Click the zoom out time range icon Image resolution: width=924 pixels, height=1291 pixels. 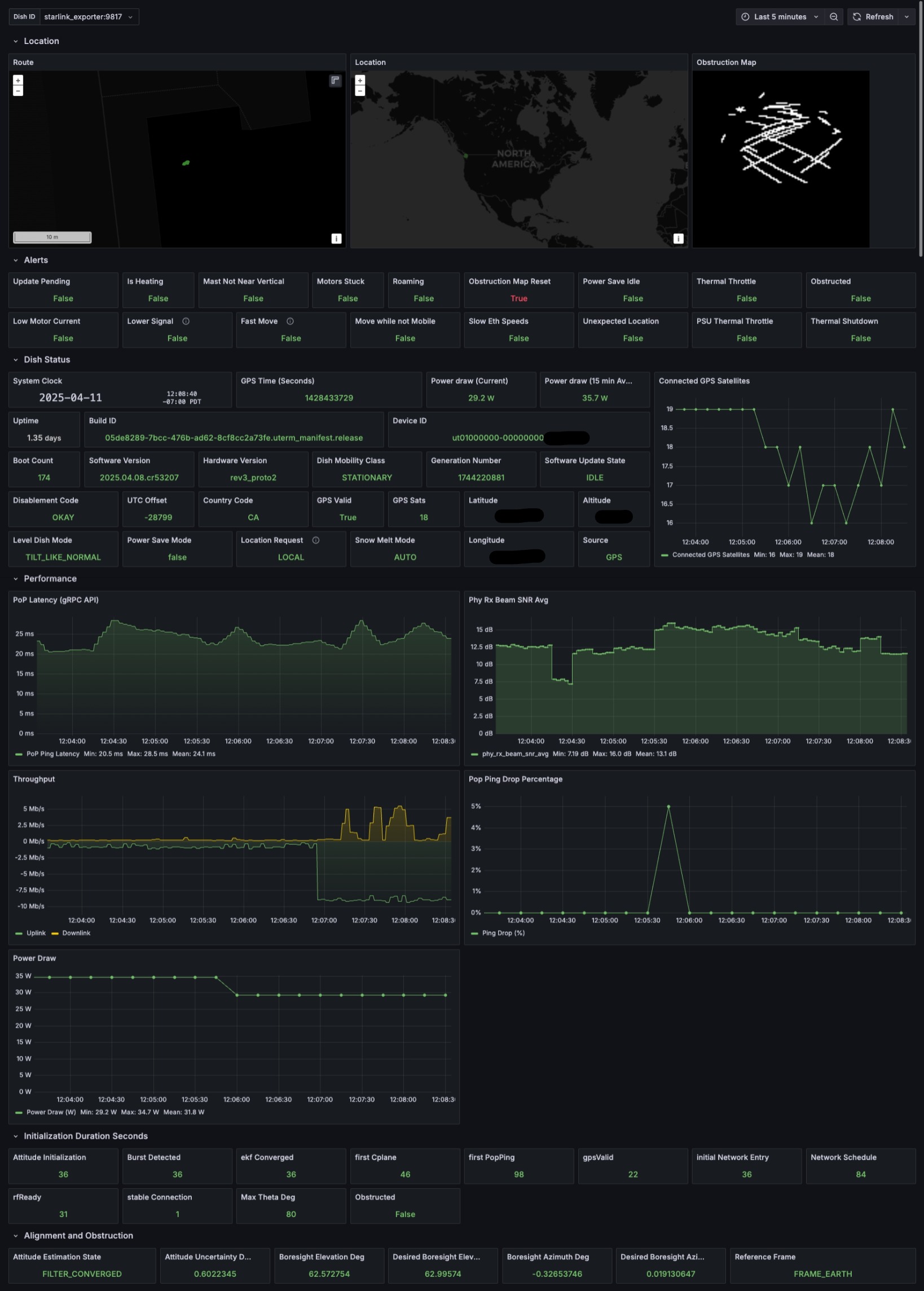click(834, 17)
